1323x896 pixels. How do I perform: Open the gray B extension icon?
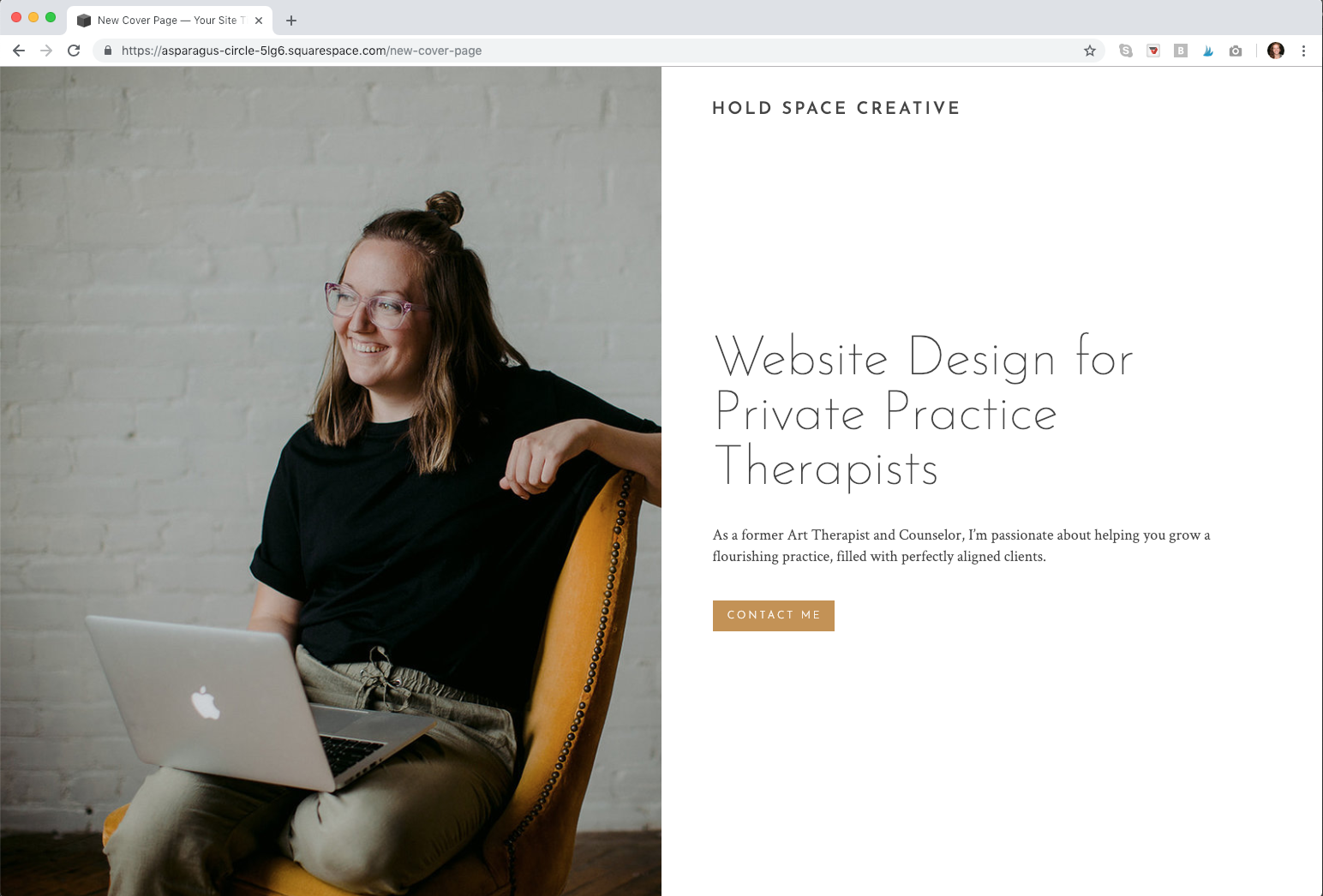[1181, 51]
